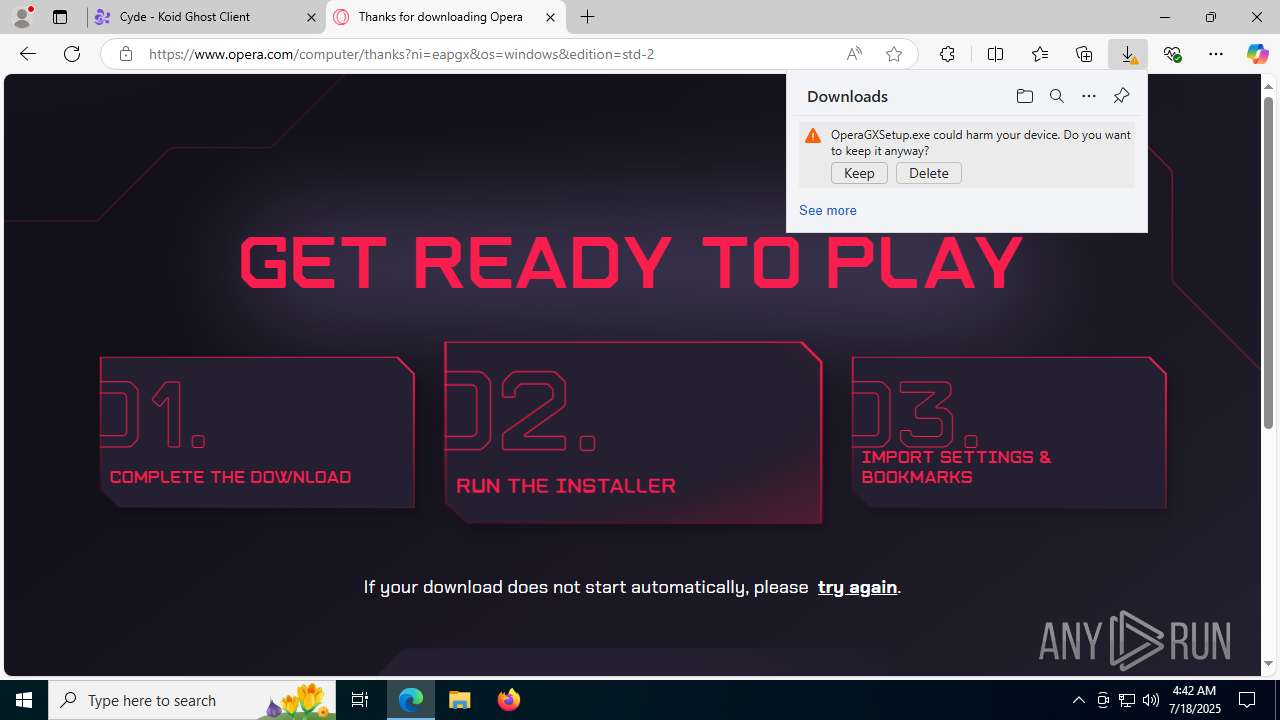The image size is (1280, 720).
Task: Toggle the Downloads toolbar button
Action: pyautogui.click(x=1128, y=54)
